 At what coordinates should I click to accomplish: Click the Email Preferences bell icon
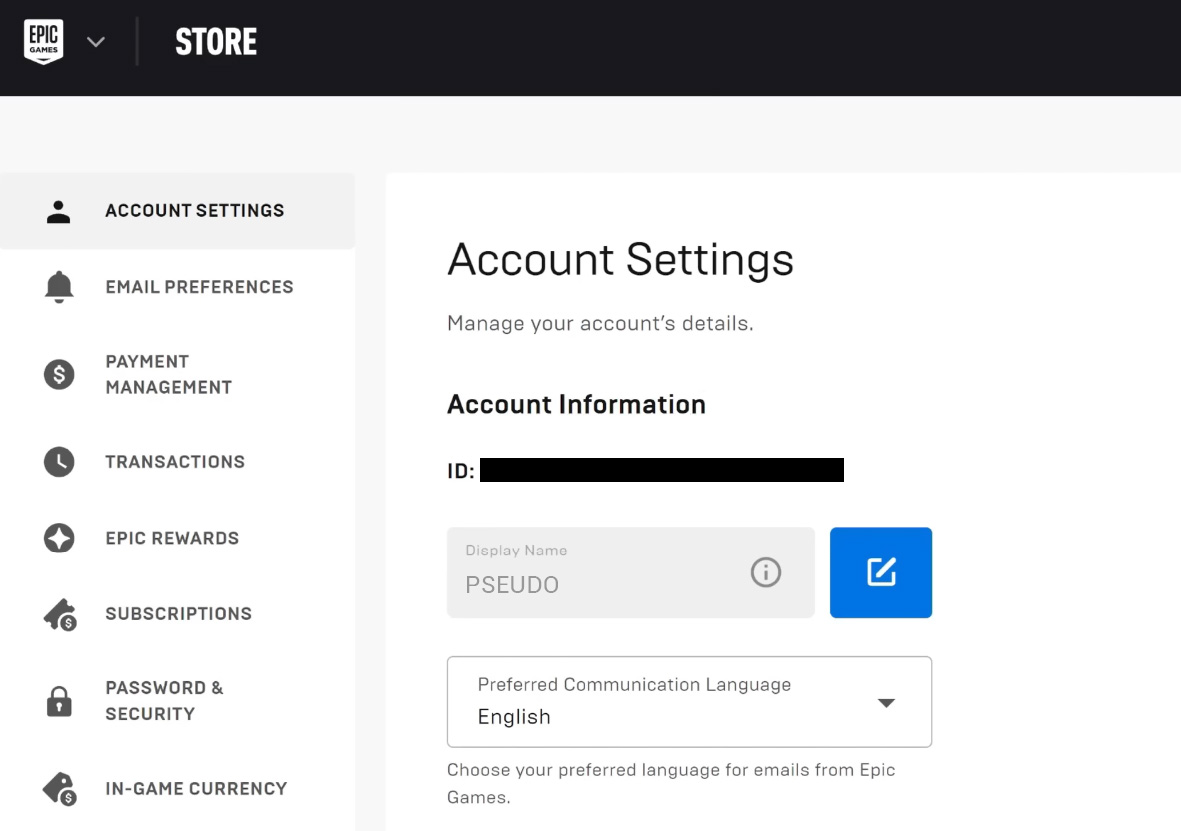click(59, 287)
